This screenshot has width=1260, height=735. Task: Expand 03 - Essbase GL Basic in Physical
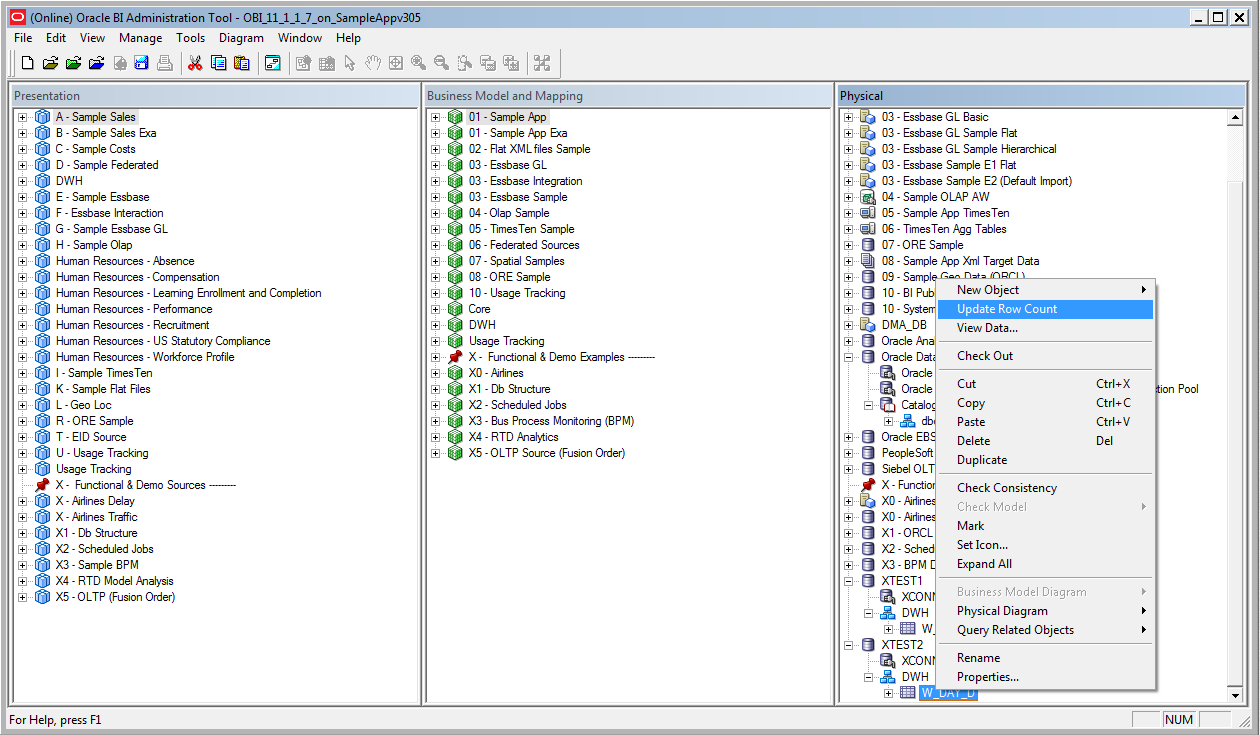(x=849, y=117)
